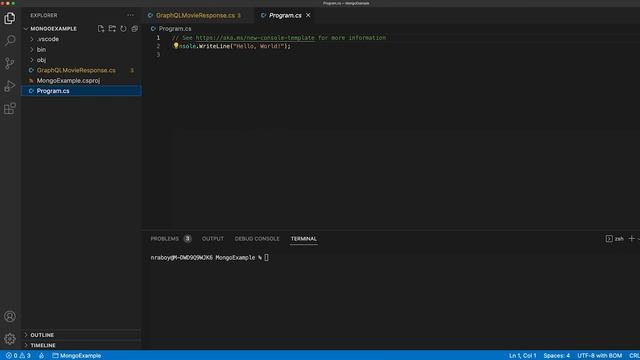Image resolution: width=640 pixels, height=360 pixels.
Task: Add a new terminal with plus icon
Action: click(631, 238)
